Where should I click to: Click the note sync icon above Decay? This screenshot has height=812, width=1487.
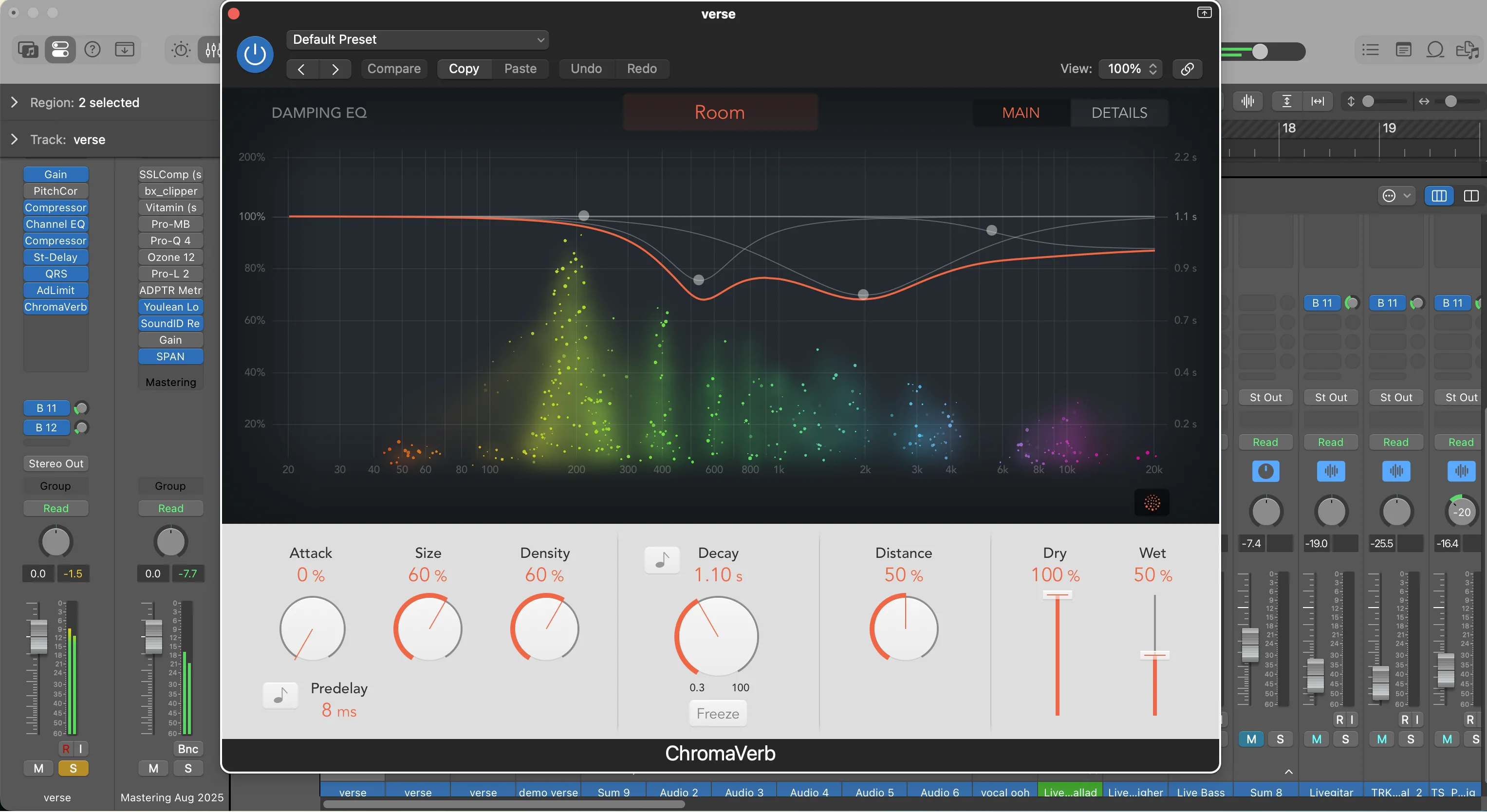point(662,559)
